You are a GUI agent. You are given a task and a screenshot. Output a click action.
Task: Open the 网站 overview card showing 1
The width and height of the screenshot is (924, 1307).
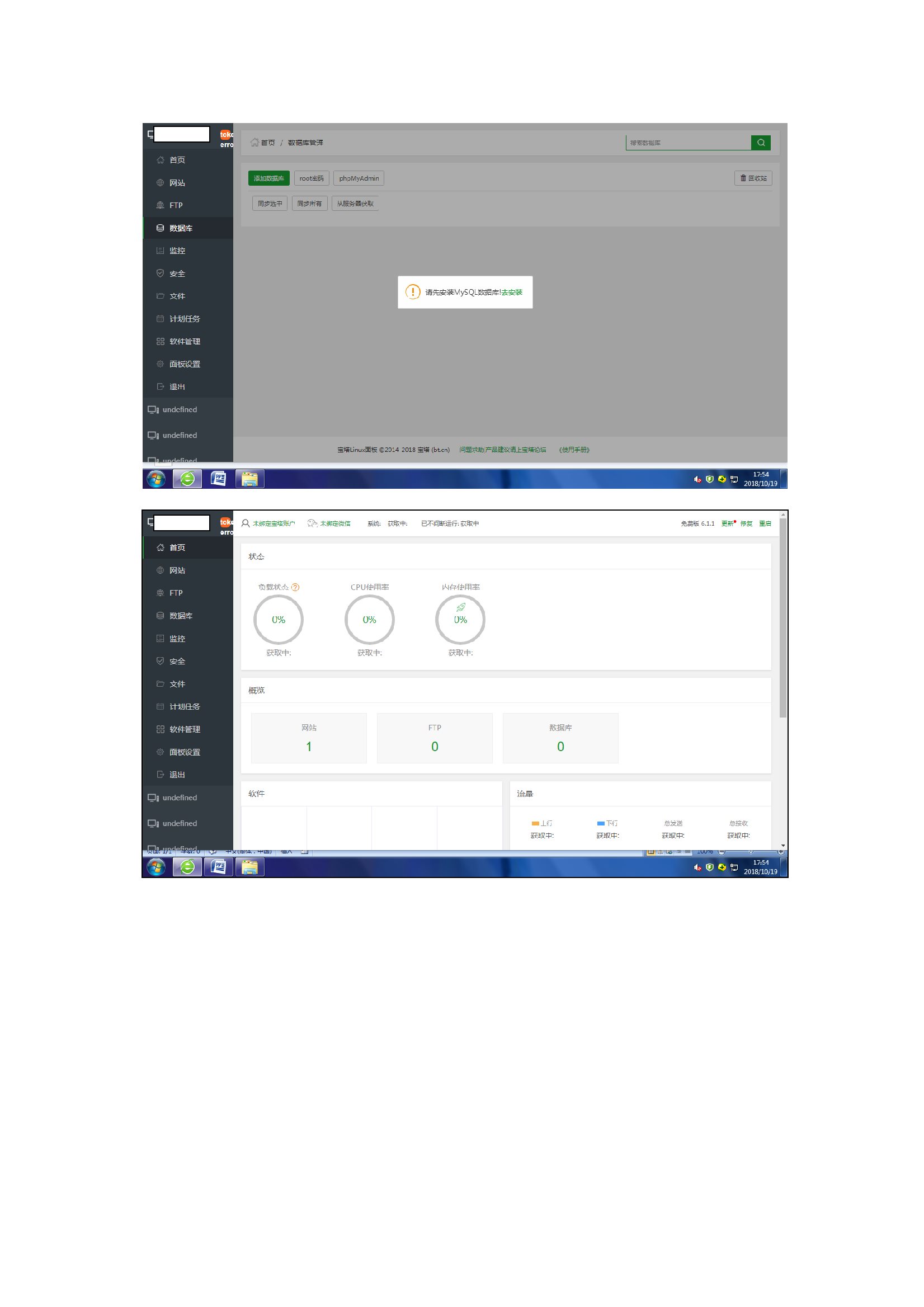(309, 738)
